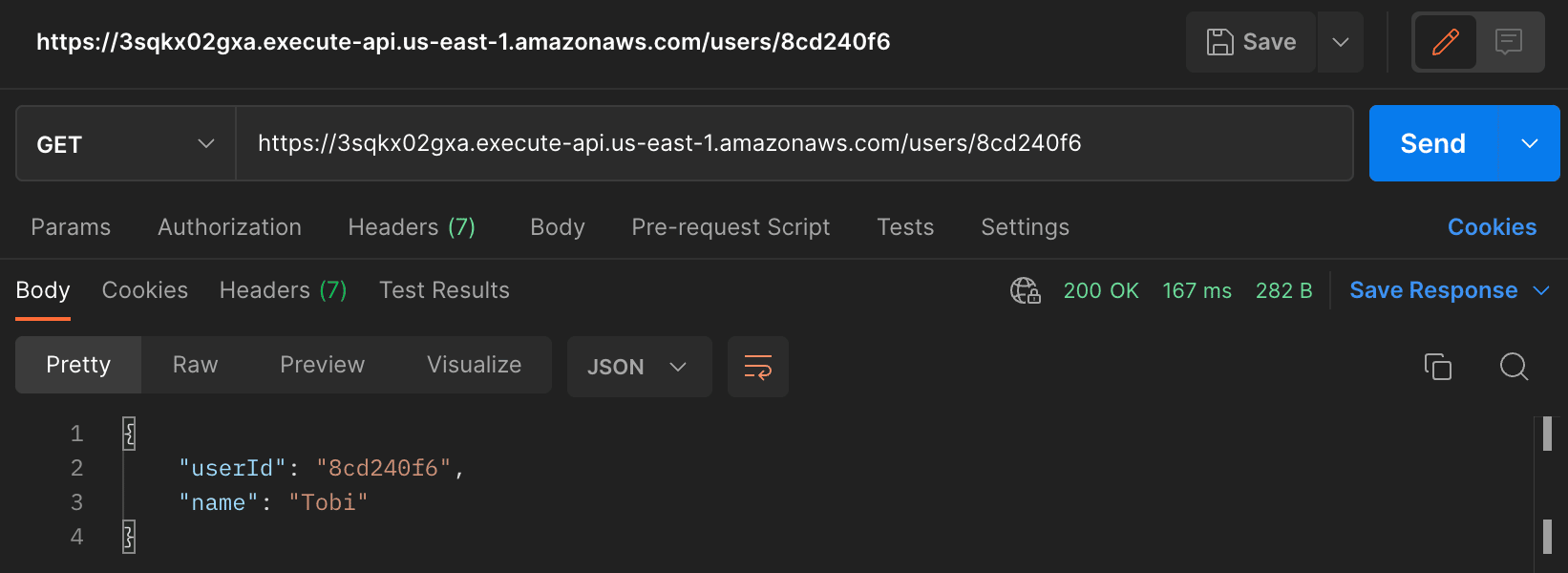This screenshot has width=1568, height=573.
Task: Open the GET method dropdown
Action: 126,144
